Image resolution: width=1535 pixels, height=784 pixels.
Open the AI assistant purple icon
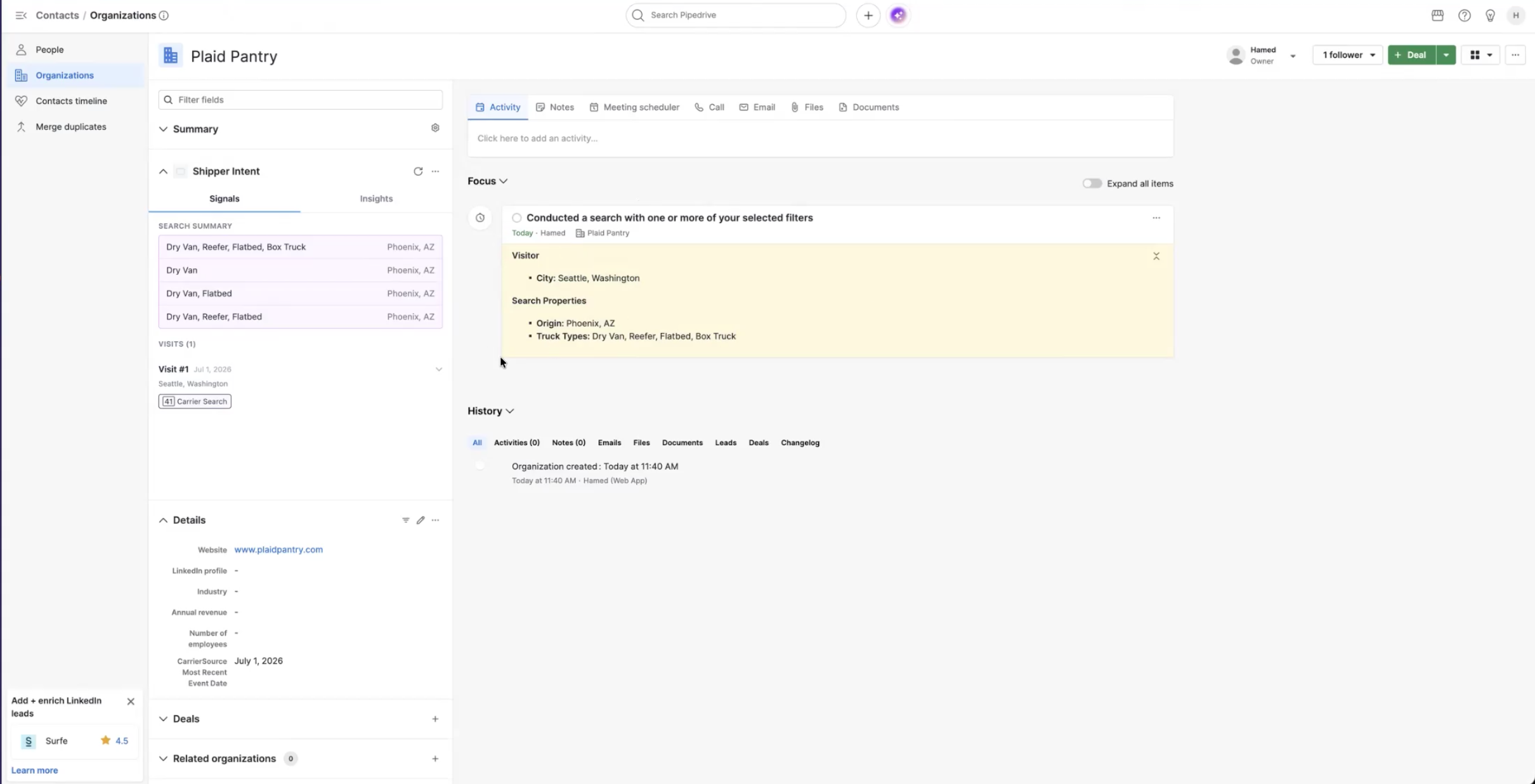[898, 15]
